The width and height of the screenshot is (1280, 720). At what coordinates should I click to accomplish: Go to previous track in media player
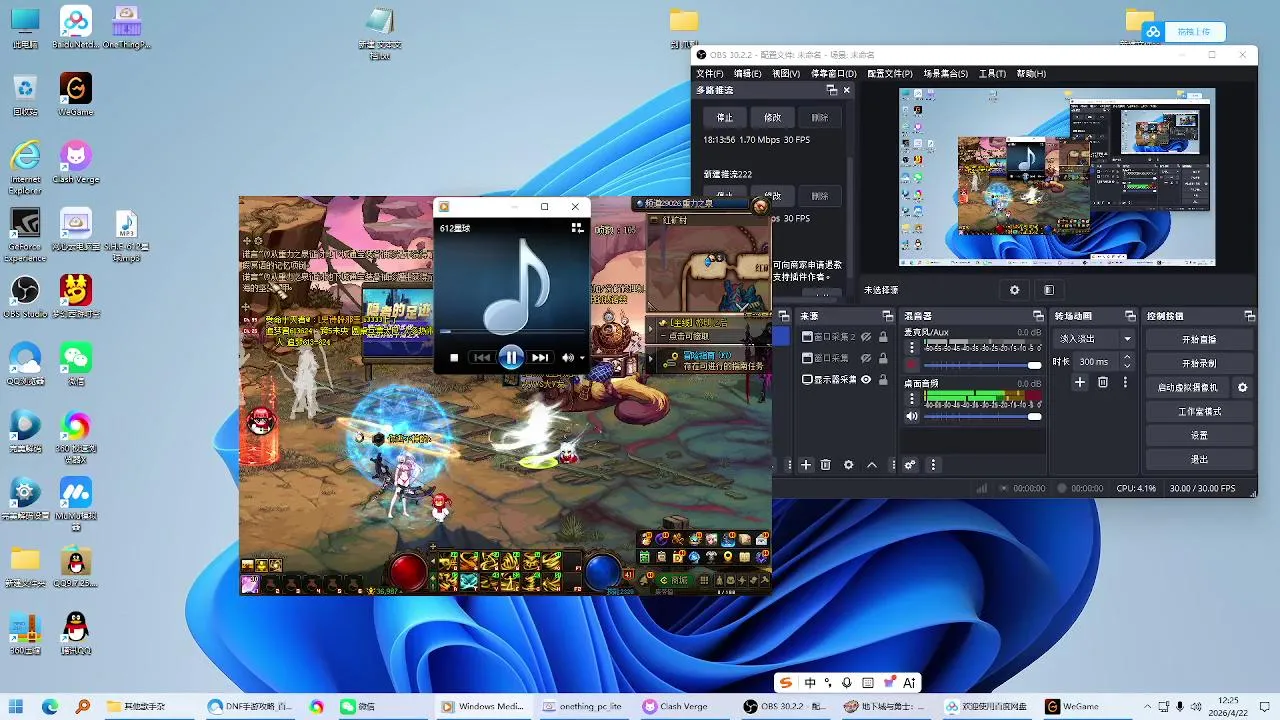(482, 357)
